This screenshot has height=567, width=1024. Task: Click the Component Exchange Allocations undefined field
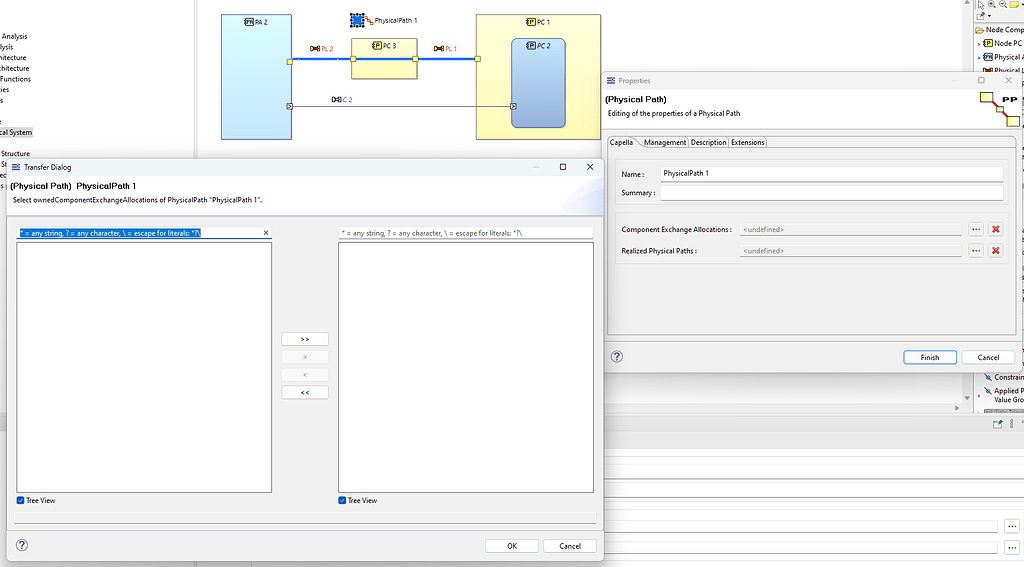pos(850,229)
